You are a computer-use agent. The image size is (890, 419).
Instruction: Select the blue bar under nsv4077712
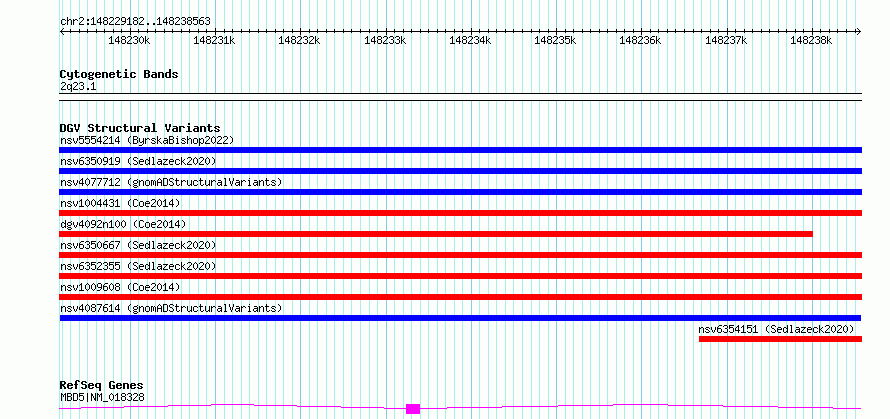click(460, 192)
